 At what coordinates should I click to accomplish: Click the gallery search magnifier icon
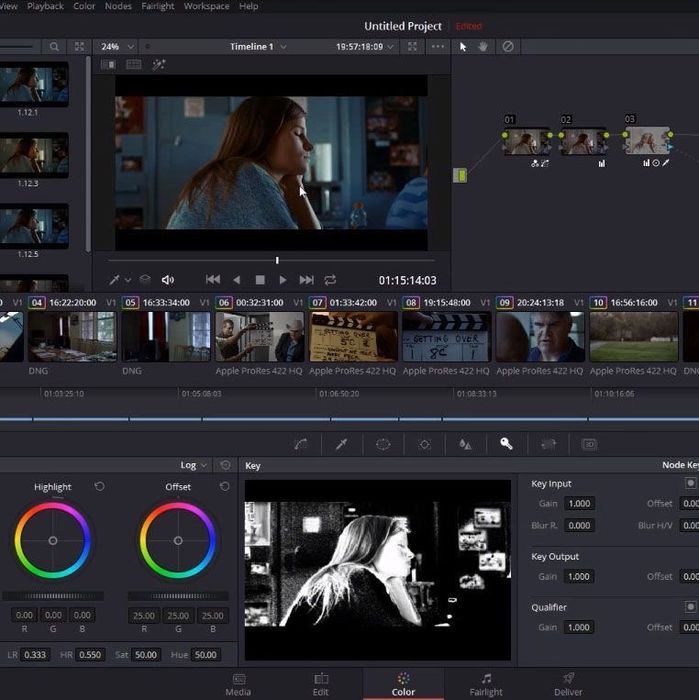(x=54, y=46)
